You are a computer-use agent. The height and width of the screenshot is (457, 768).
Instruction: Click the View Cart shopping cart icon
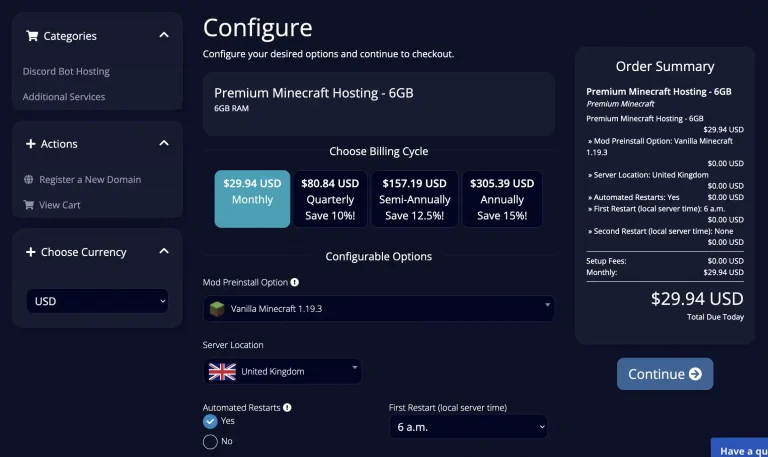pyautogui.click(x=29, y=205)
